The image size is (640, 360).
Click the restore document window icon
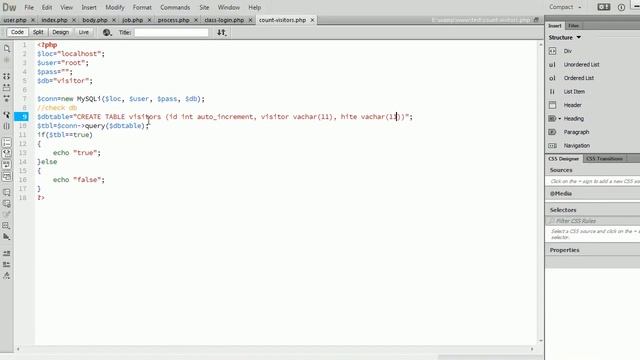[536, 20]
